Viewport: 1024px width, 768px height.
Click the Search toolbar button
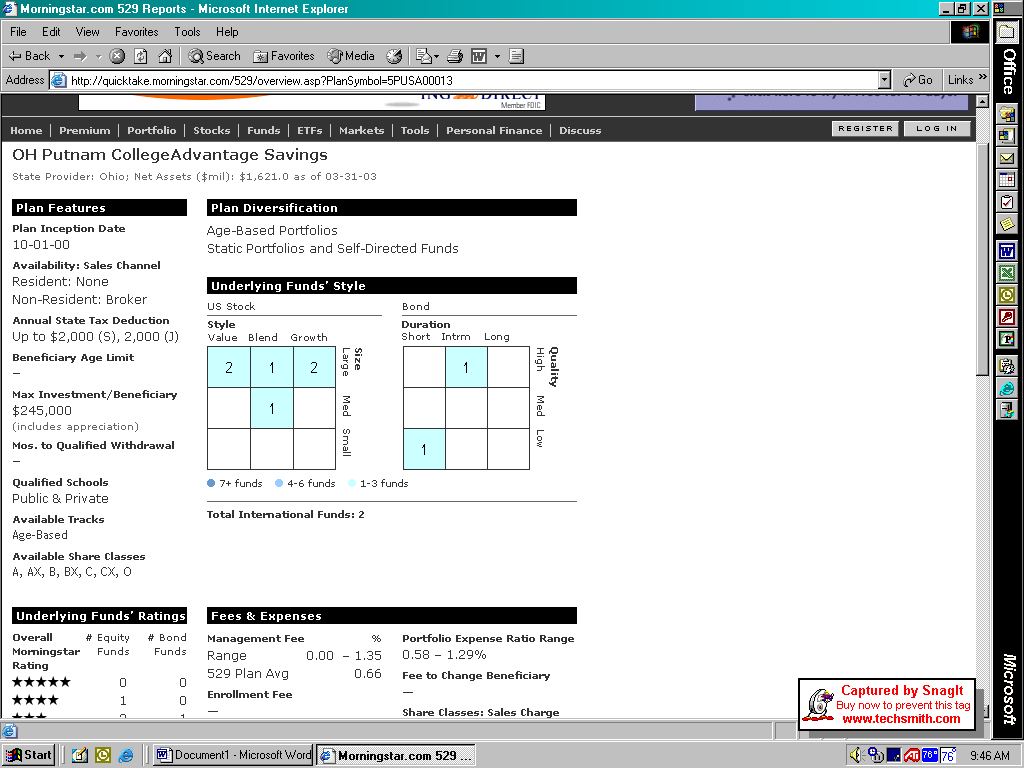(x=214, y=56)
